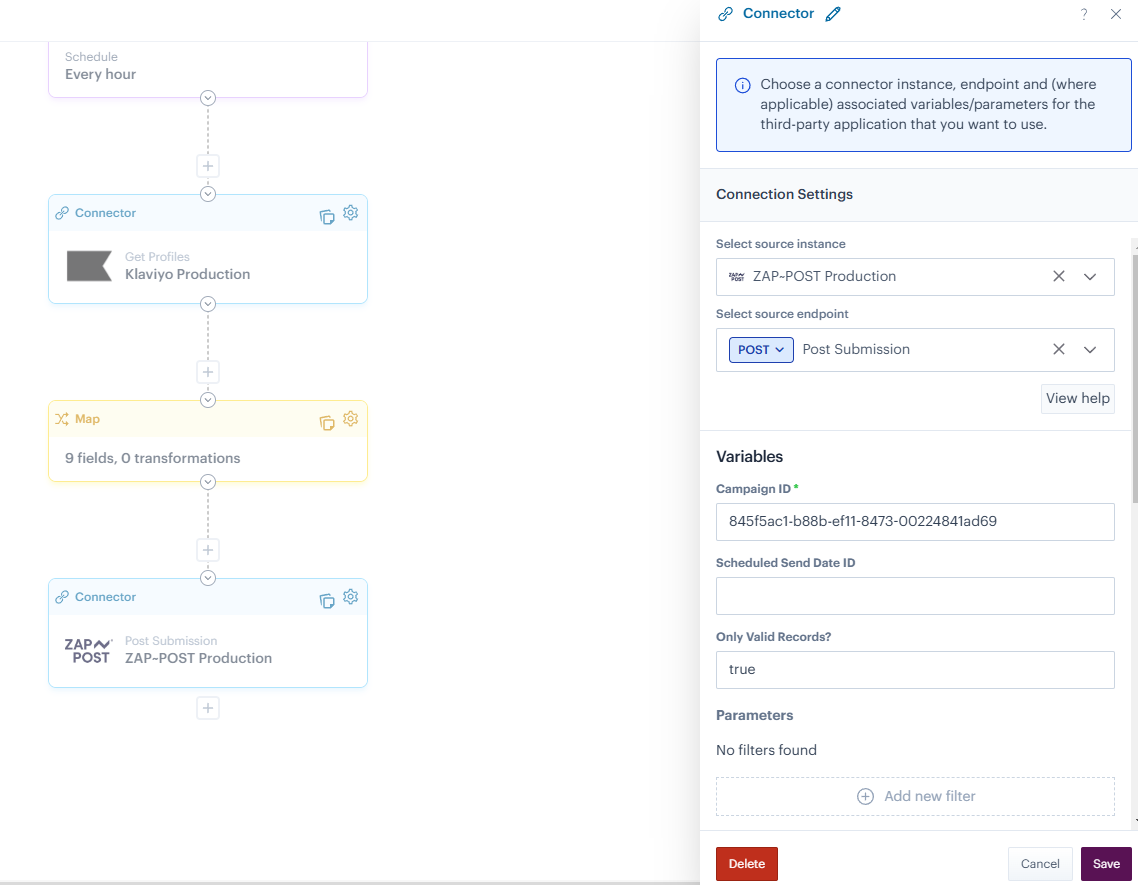Image resolution: width=1138 pixels, height=885 pixels.
Task: Click Campaign ID input field
Action: point(915,522)
